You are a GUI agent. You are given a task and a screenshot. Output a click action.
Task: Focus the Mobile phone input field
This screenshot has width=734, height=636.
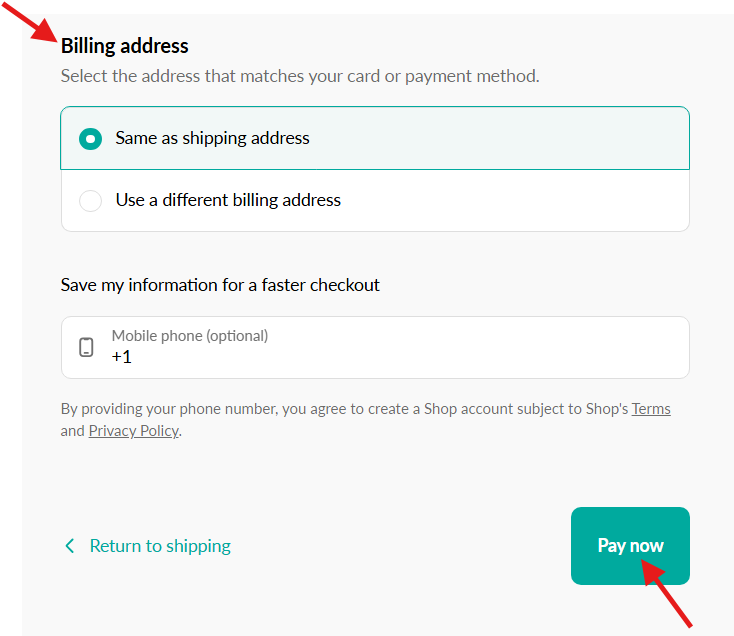(400, 348)
